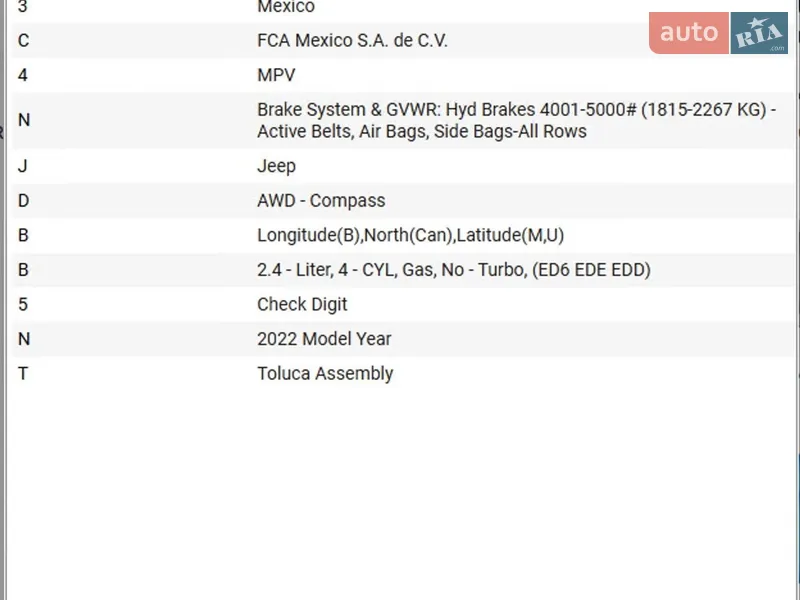Click the 'N' code beside 2022 Model Year
The image size is (800, 600).
click(x=24, y=339)
